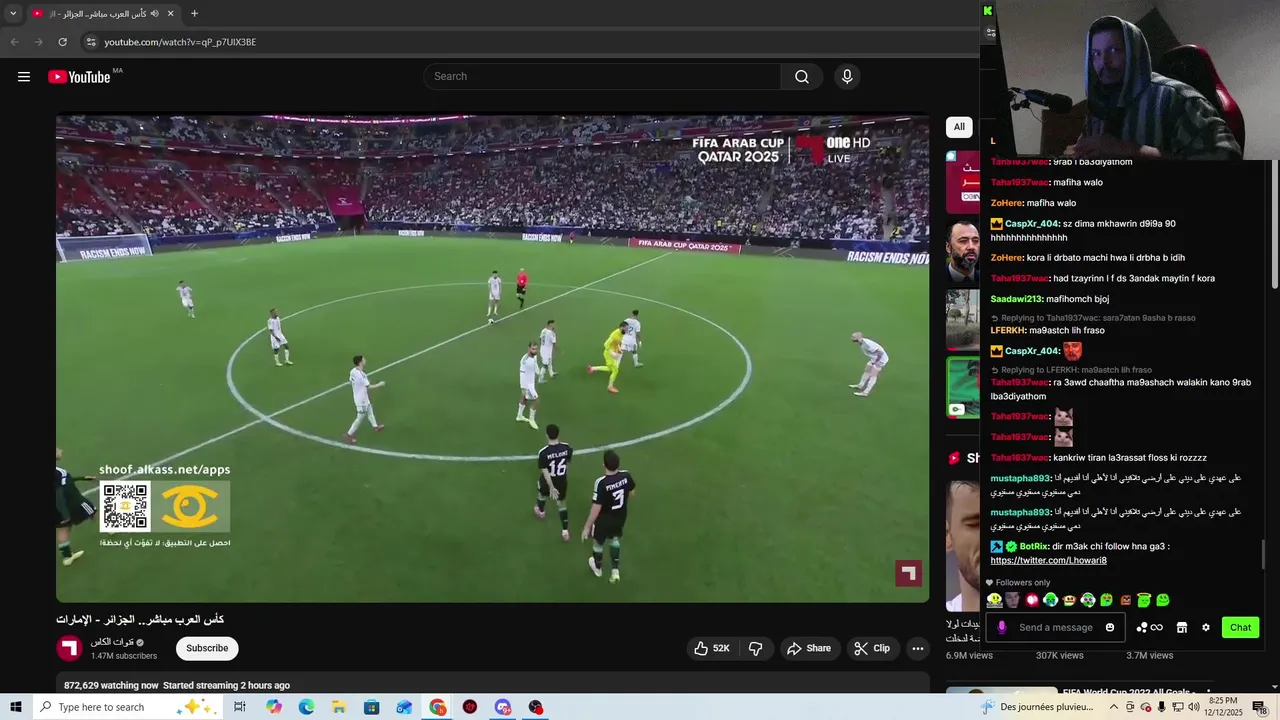1280x720 pixels.
Task: Open chat settings gear icon
Action: [x=1206, y=628]
